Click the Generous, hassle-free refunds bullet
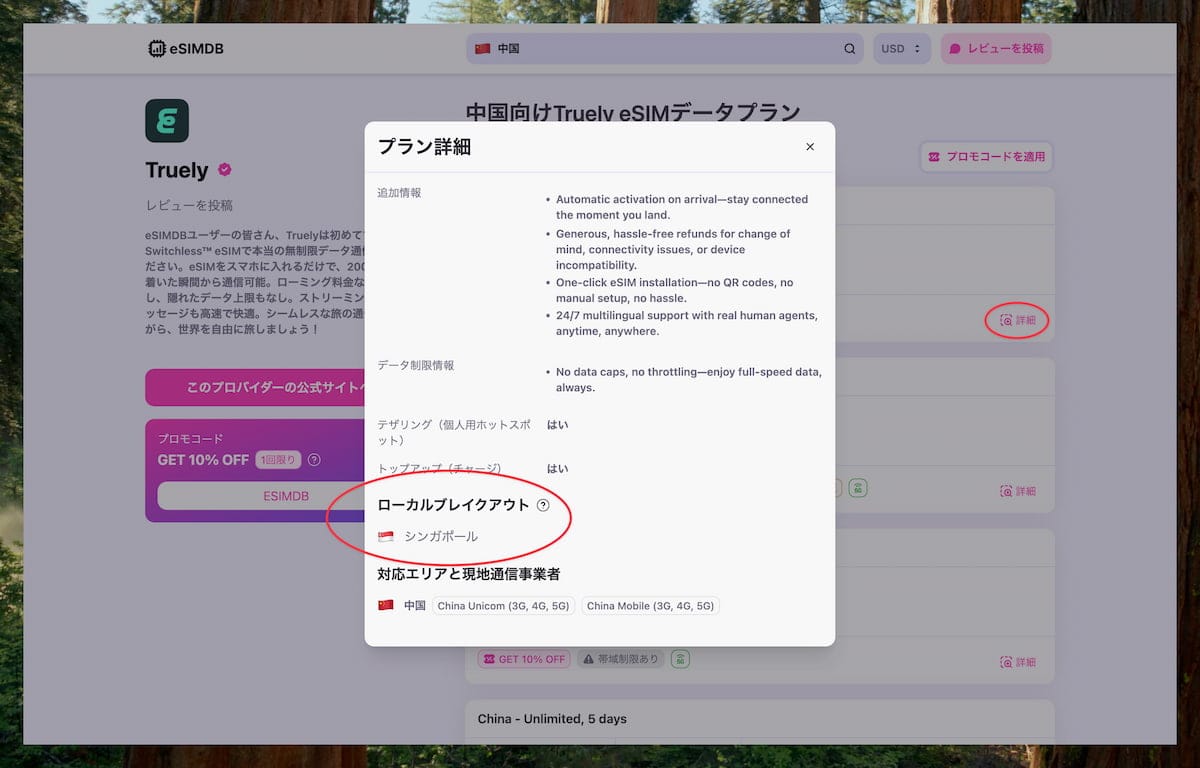Viewport: 1200px width, 768px height. click(673, 249)
